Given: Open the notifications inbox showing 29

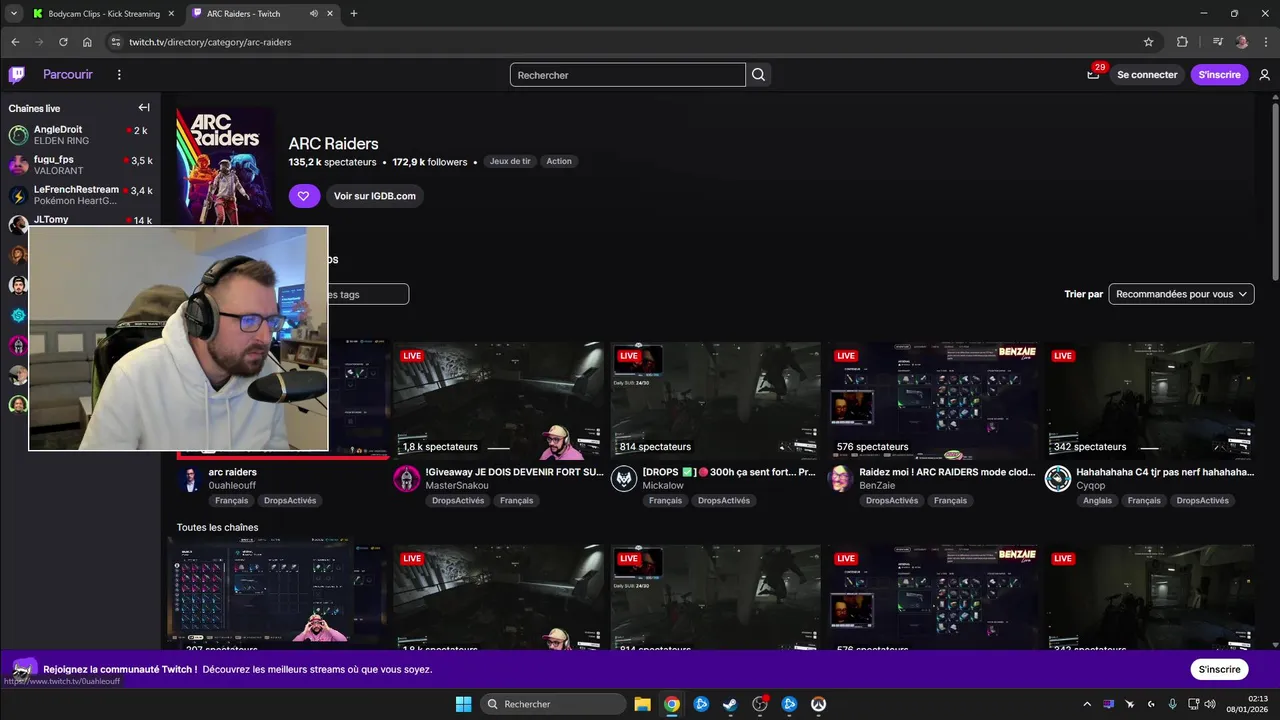Looking at the screenshot, I should pos(1093,75).
